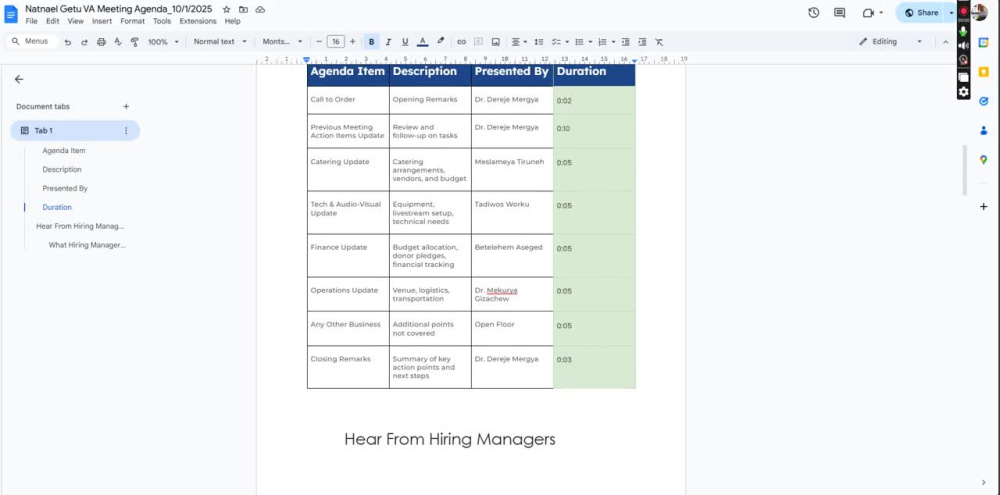Toggle bold formatting
Screen dimensions: 1000x495
[x=371, y=42]
